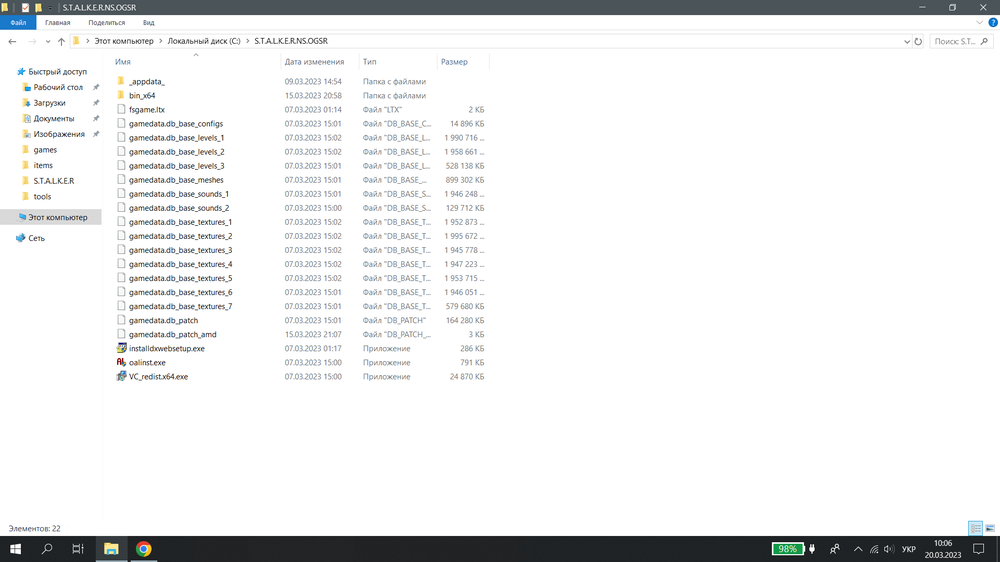Open Google Chrome from taskbar
Viewport: 1000px width, 562px height.
pos(143,549)
